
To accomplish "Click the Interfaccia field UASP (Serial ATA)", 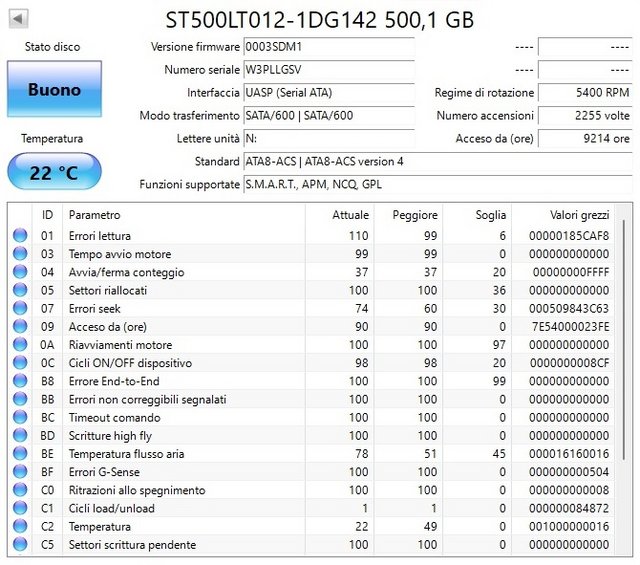I will (x=329, y=93).
